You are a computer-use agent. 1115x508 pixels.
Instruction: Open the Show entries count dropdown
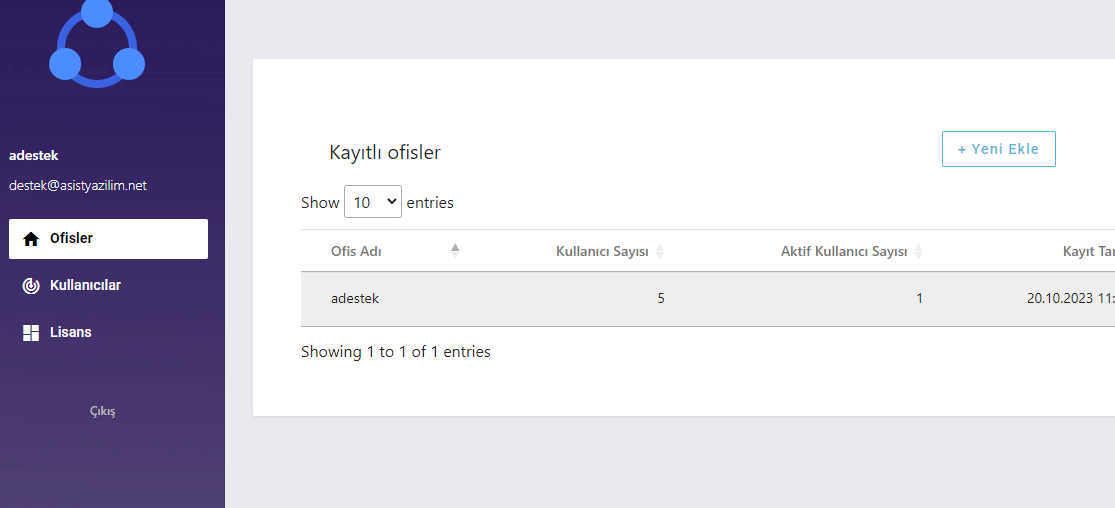click(x=372, y=202)
